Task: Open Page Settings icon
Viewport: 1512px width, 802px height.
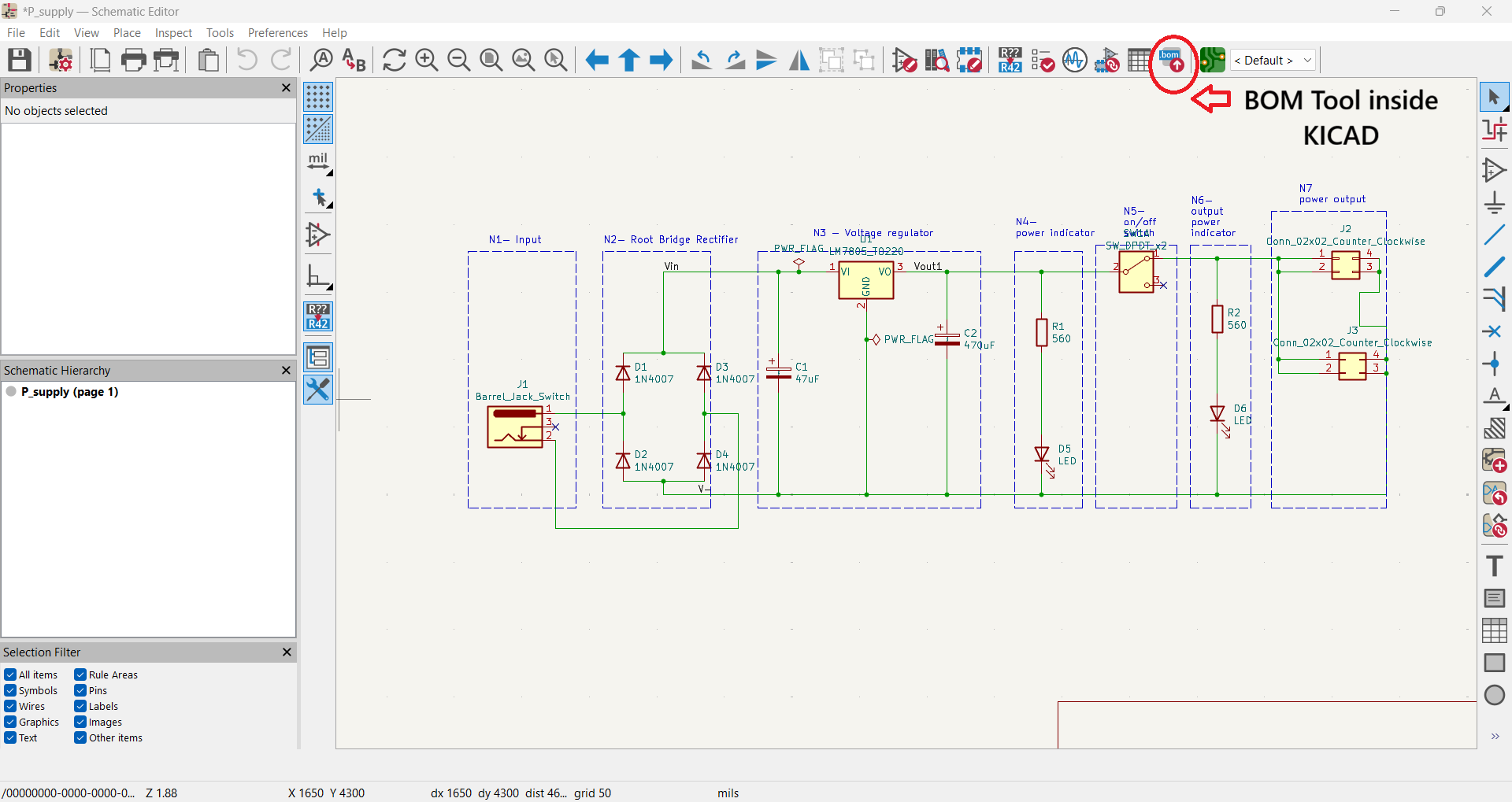Action: pyautogui.click(x=101, y=60)
